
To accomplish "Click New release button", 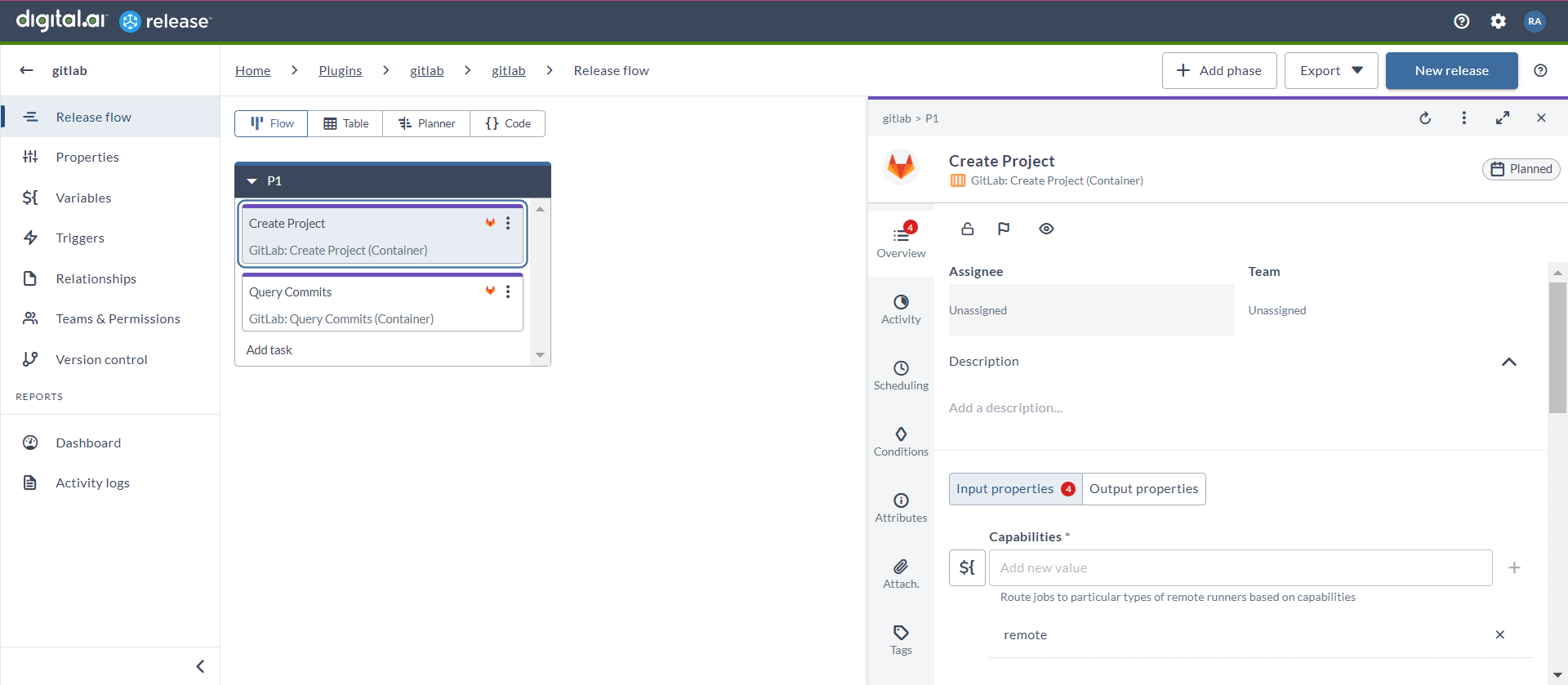I will tap(1451, 70).
